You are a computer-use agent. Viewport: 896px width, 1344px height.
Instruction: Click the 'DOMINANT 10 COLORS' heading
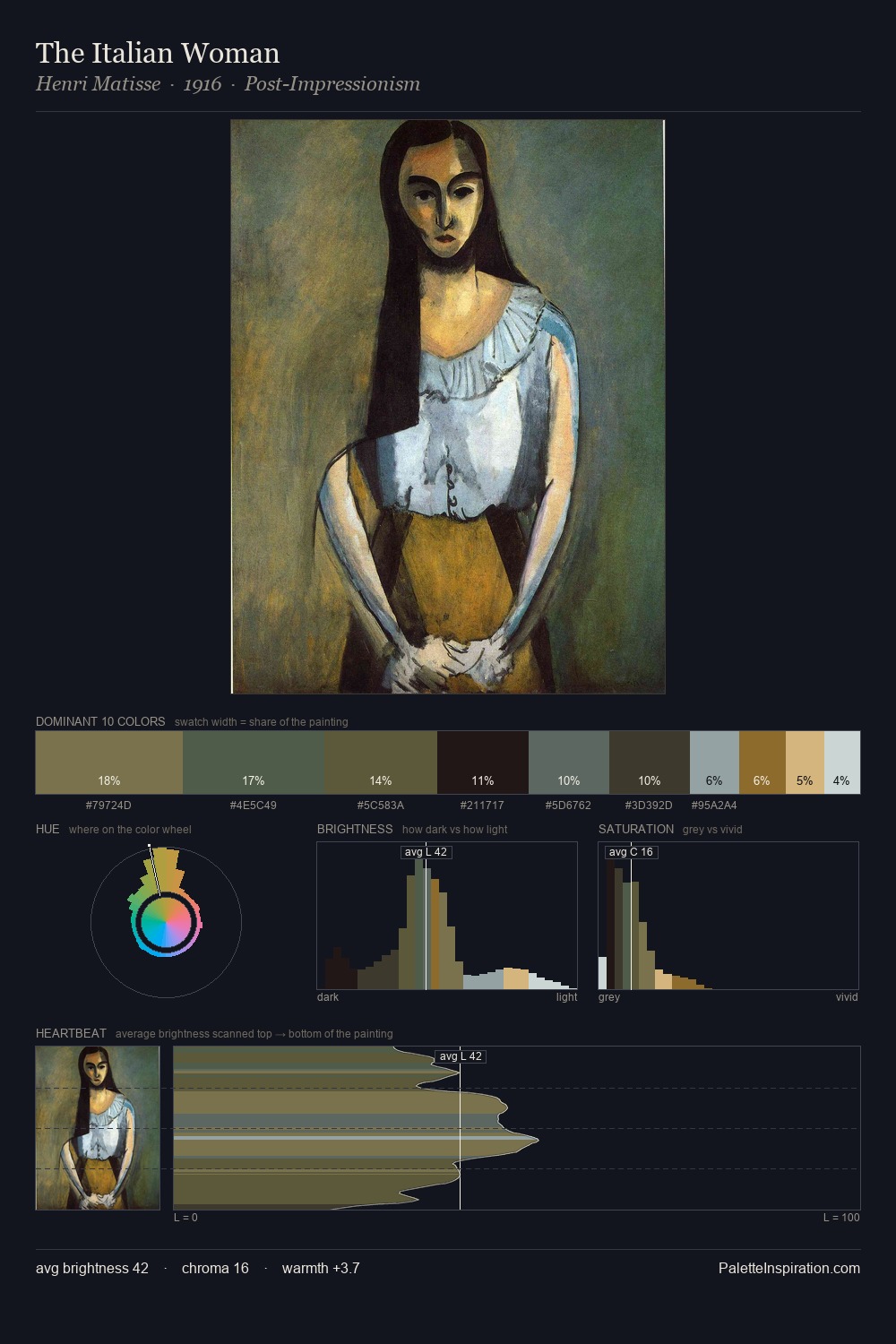[100, 721]
